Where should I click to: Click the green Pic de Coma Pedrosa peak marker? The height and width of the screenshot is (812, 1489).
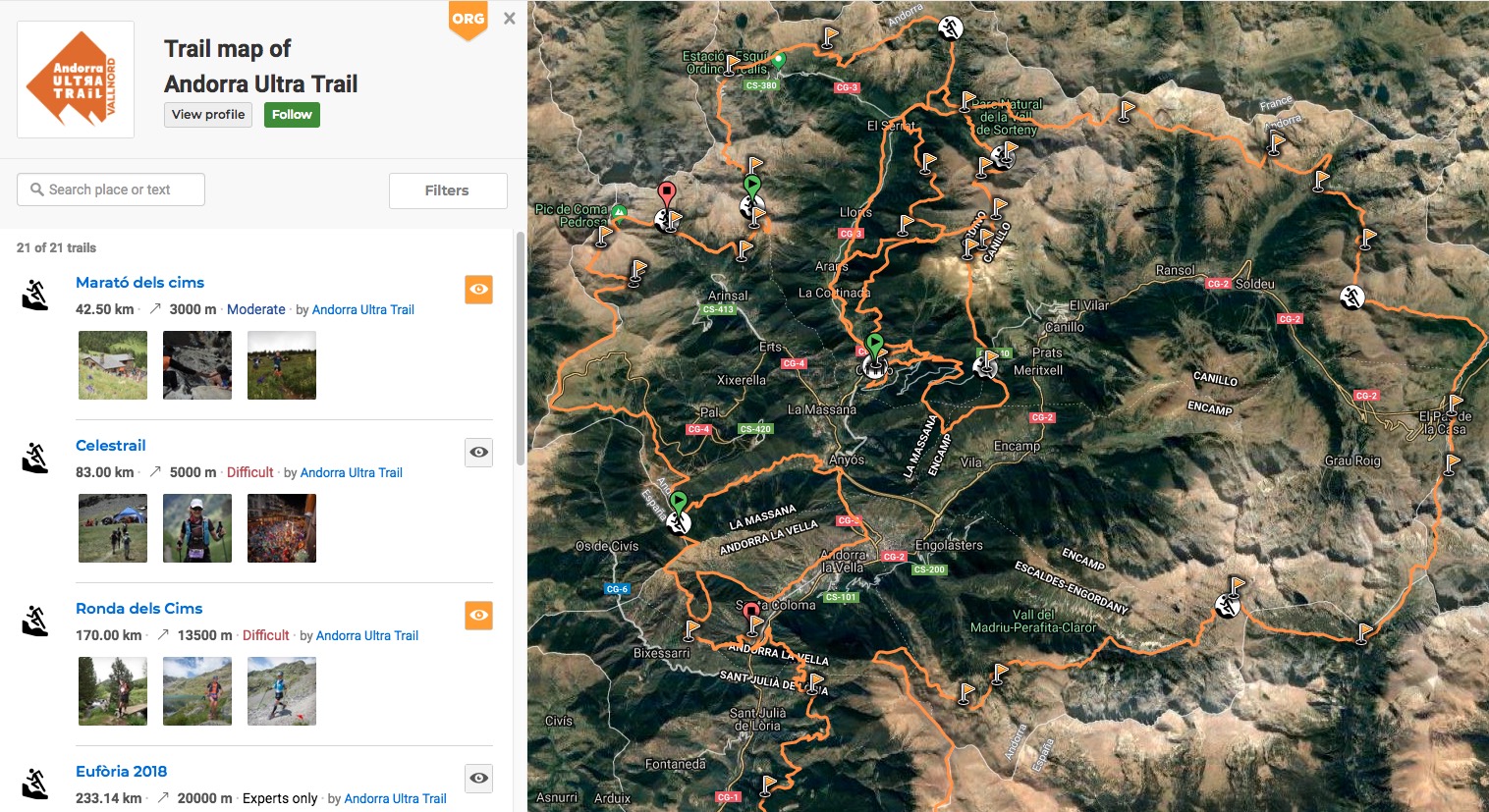(x=619, y=212)
